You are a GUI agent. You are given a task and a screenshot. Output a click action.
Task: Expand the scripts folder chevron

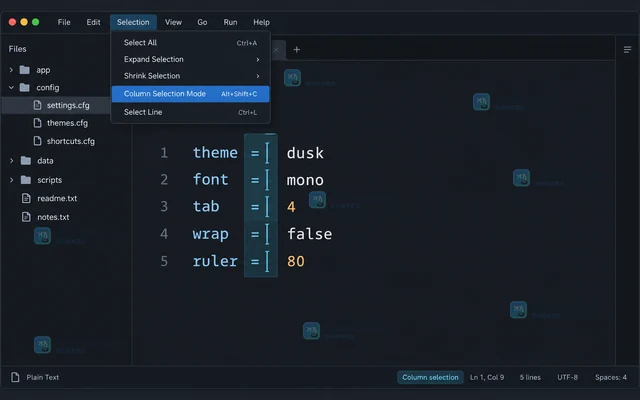coord(11,180)
